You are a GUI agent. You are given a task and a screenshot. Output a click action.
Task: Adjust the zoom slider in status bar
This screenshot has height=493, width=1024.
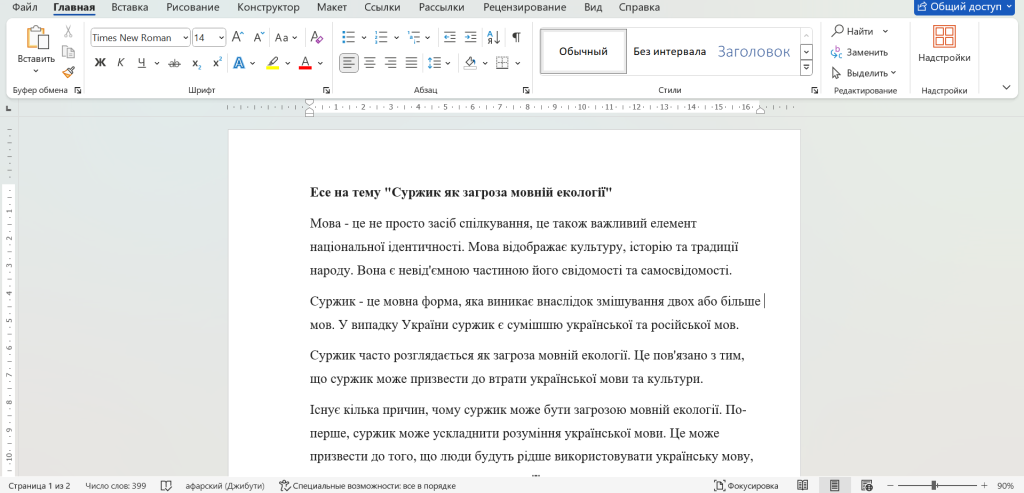coord(935,486)
